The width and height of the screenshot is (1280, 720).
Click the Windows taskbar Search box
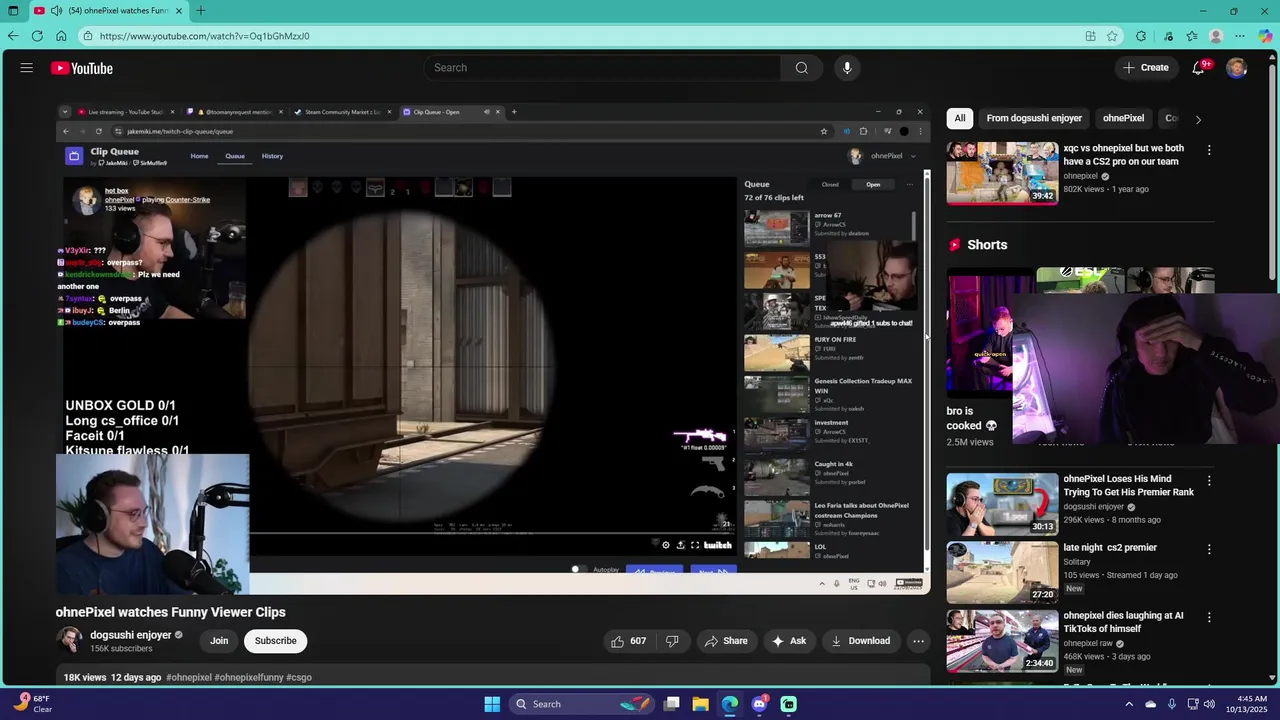[583, 704]
